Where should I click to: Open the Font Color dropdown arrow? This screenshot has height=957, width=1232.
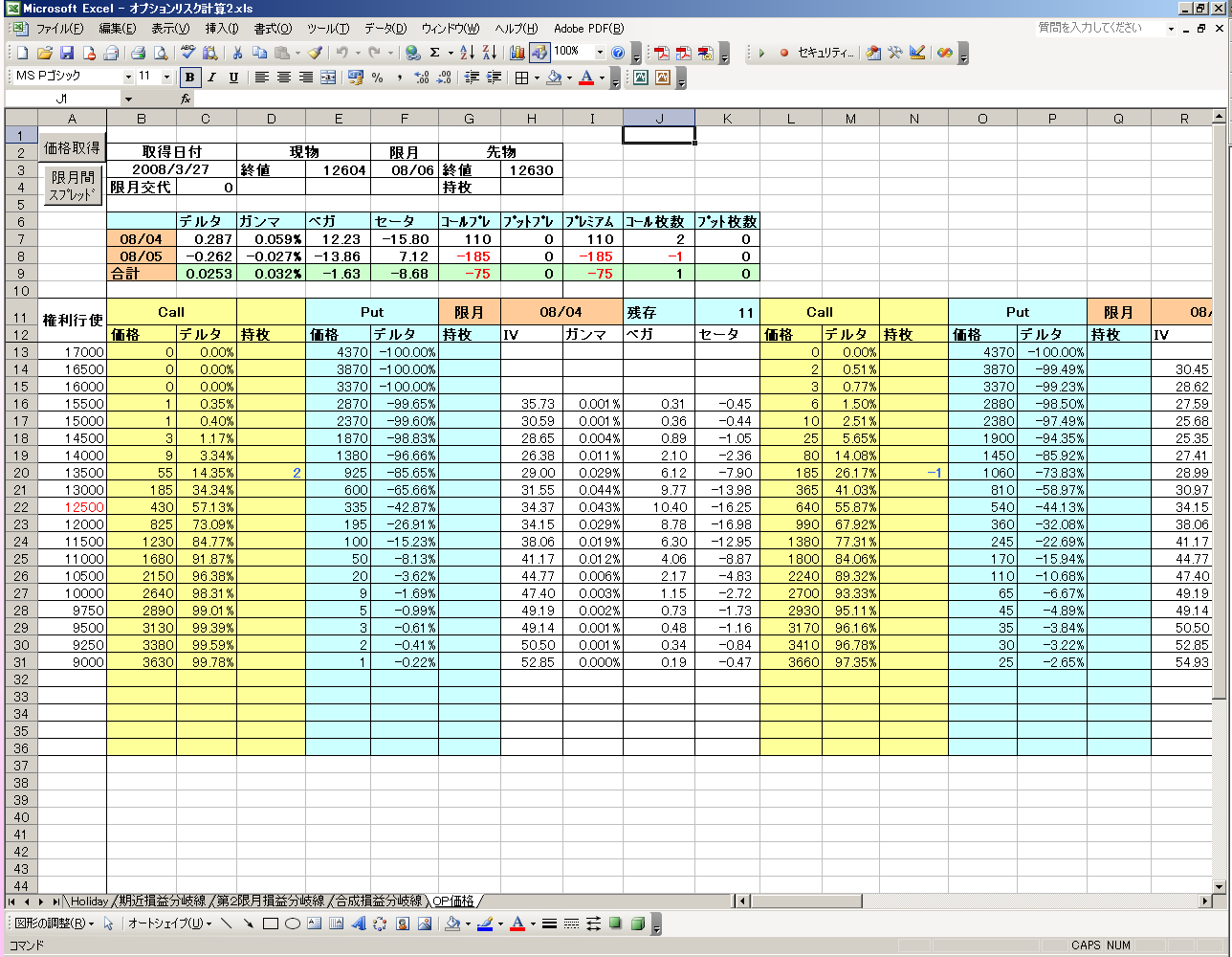(x=602, y=78)
